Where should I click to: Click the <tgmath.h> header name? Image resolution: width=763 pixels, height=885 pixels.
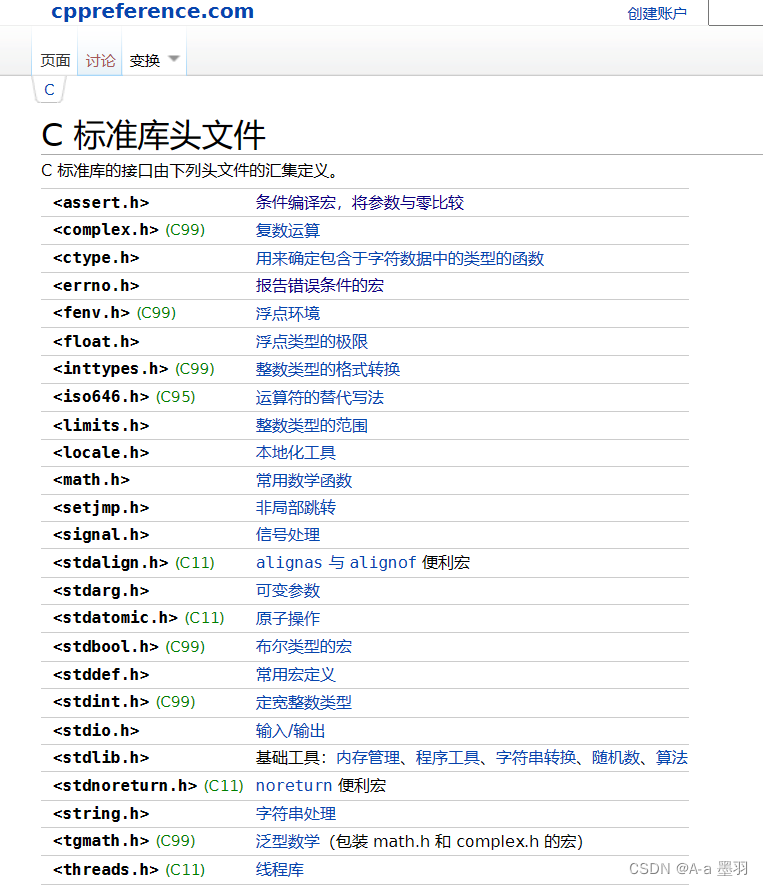tap(101, 841)
